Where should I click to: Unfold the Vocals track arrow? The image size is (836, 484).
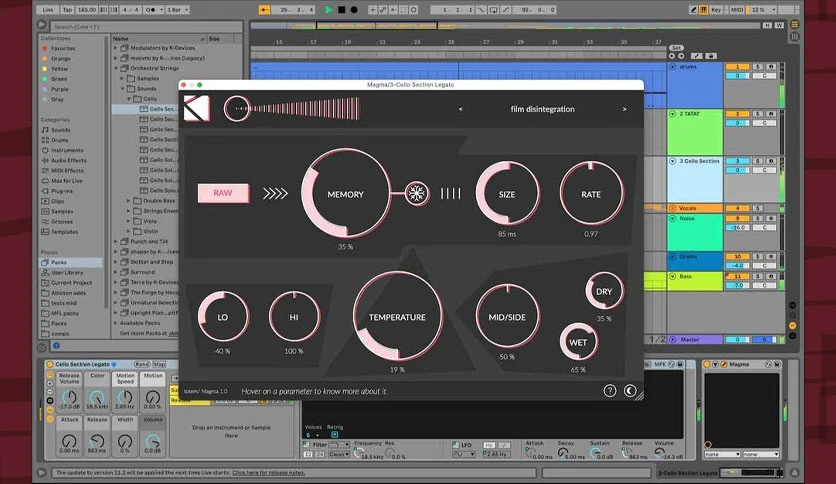[x=673, y=208]
